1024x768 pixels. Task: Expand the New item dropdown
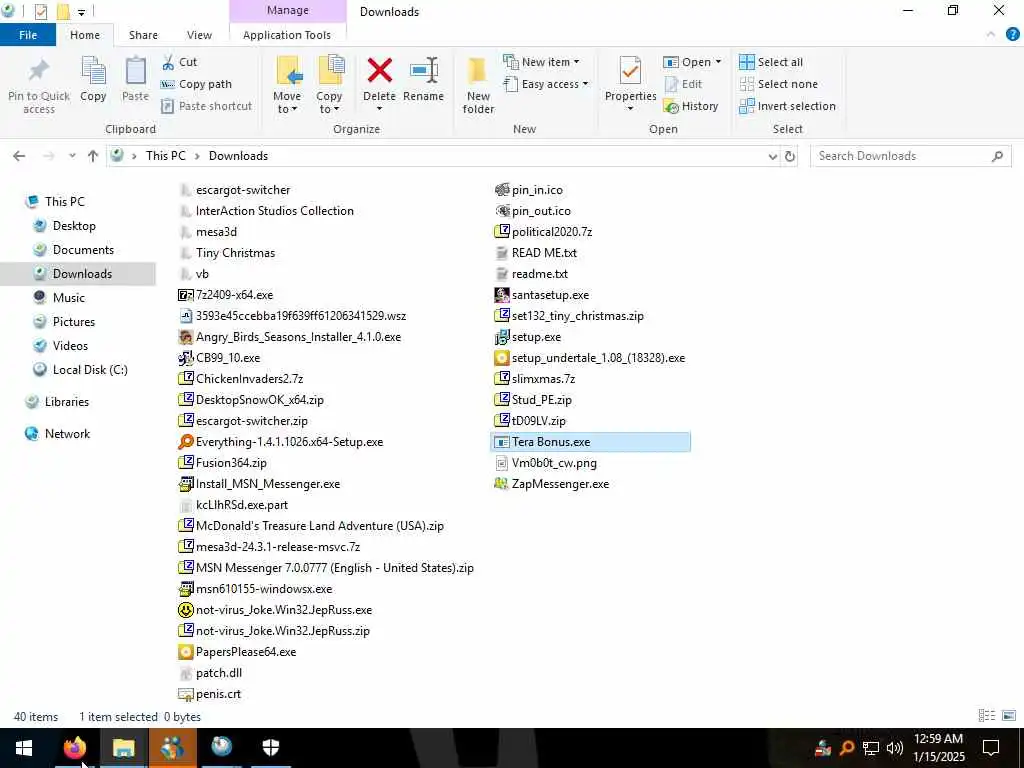(x=576, y=62)
